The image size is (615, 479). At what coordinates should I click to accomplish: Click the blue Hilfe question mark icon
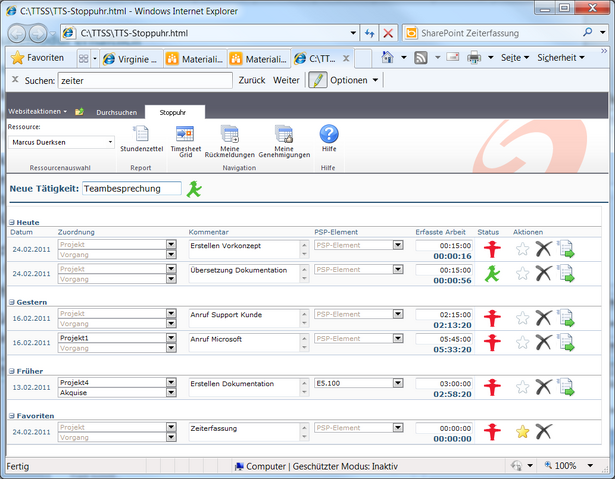pyautogui.click(x=329, y=134)
